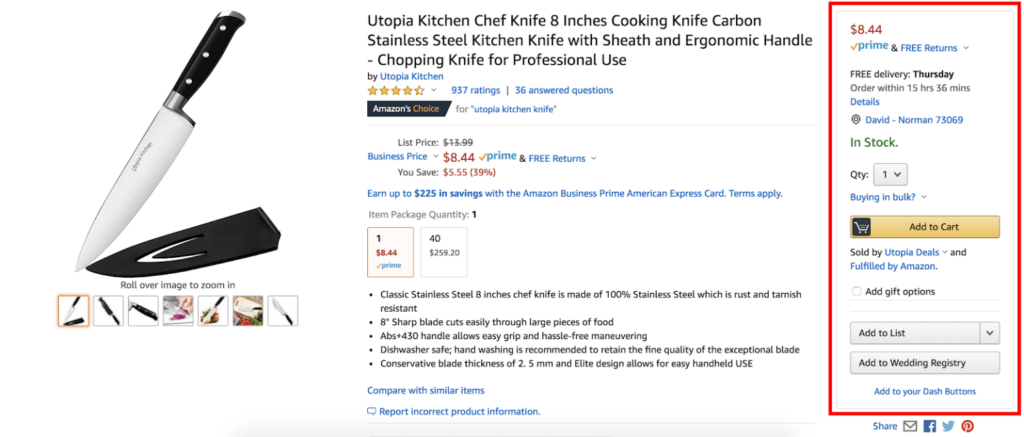Screen dimensions: 1024x437
Task: Share product on Facebook icon
Action: point(930,427)
